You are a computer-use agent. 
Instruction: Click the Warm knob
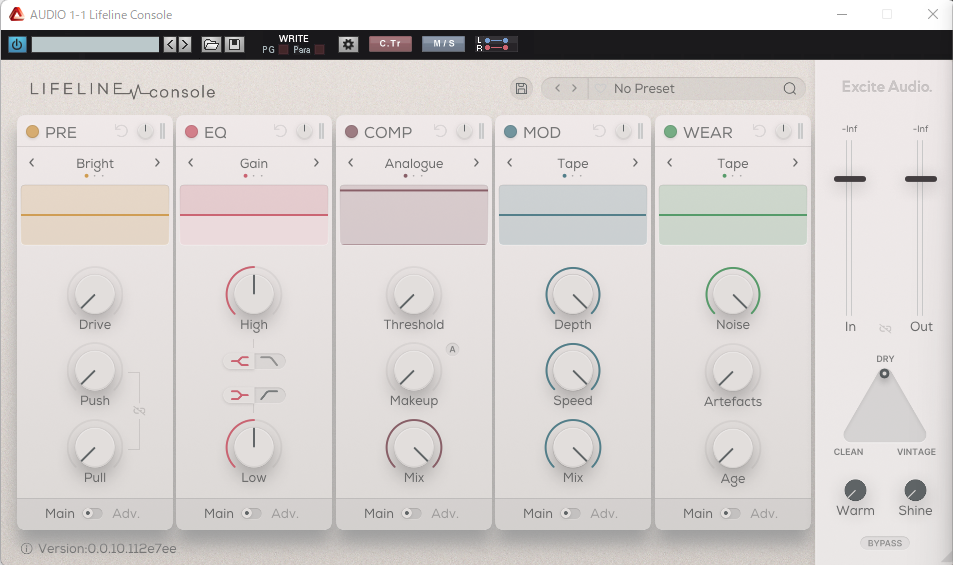point(855,490)
